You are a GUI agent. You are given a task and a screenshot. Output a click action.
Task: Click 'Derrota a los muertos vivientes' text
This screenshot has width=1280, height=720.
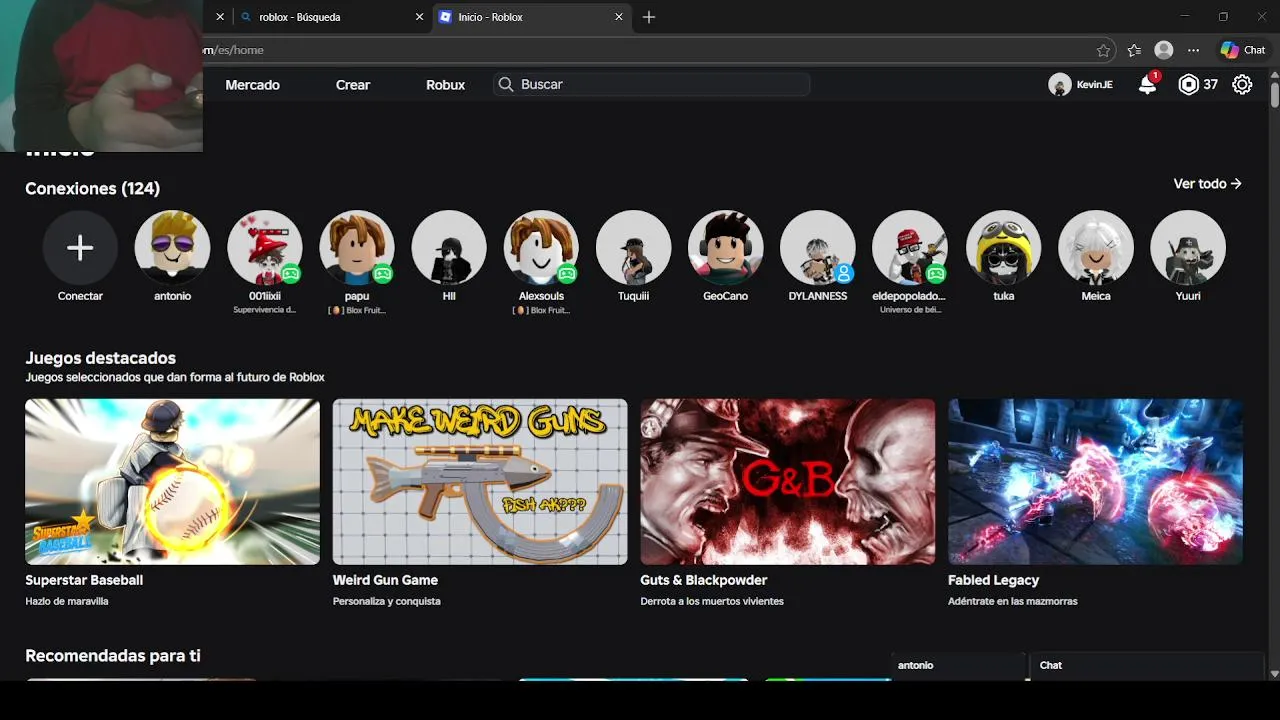point(712,601)
